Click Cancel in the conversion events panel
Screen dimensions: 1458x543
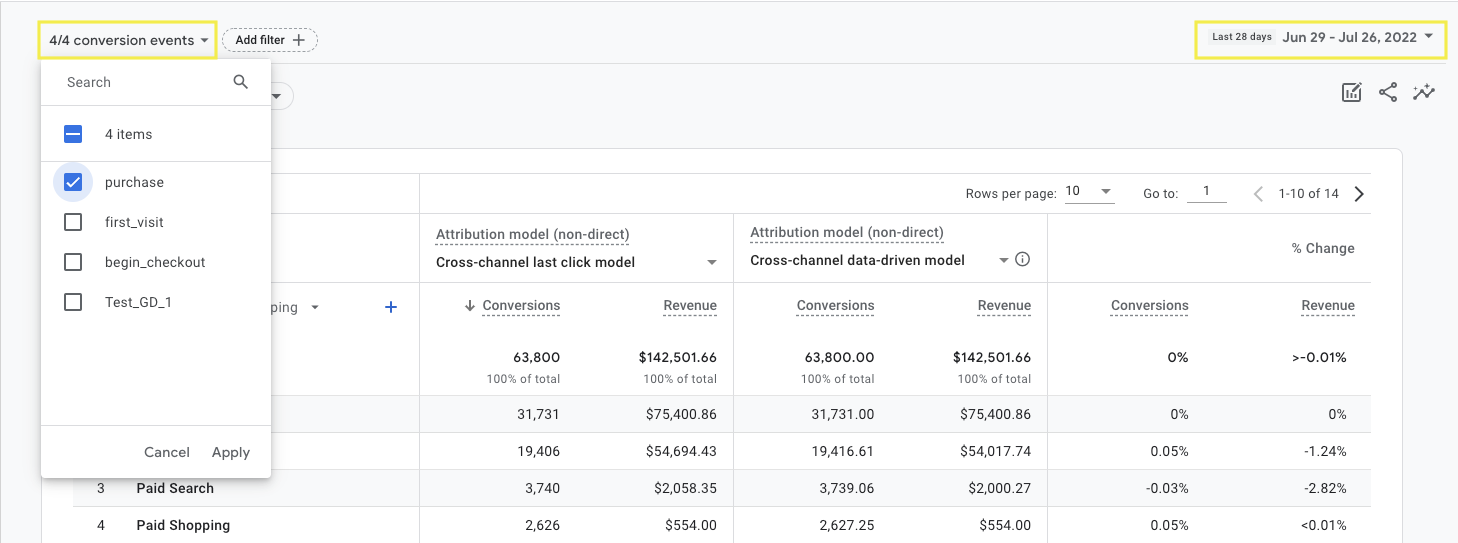pyautogui.click(x=167, y=452)
